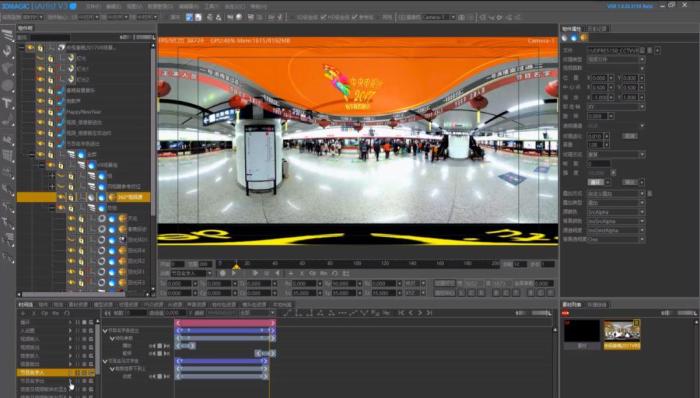Toggle the eye icon on the top tree row

pyautogui.click(x=30, y=47)
